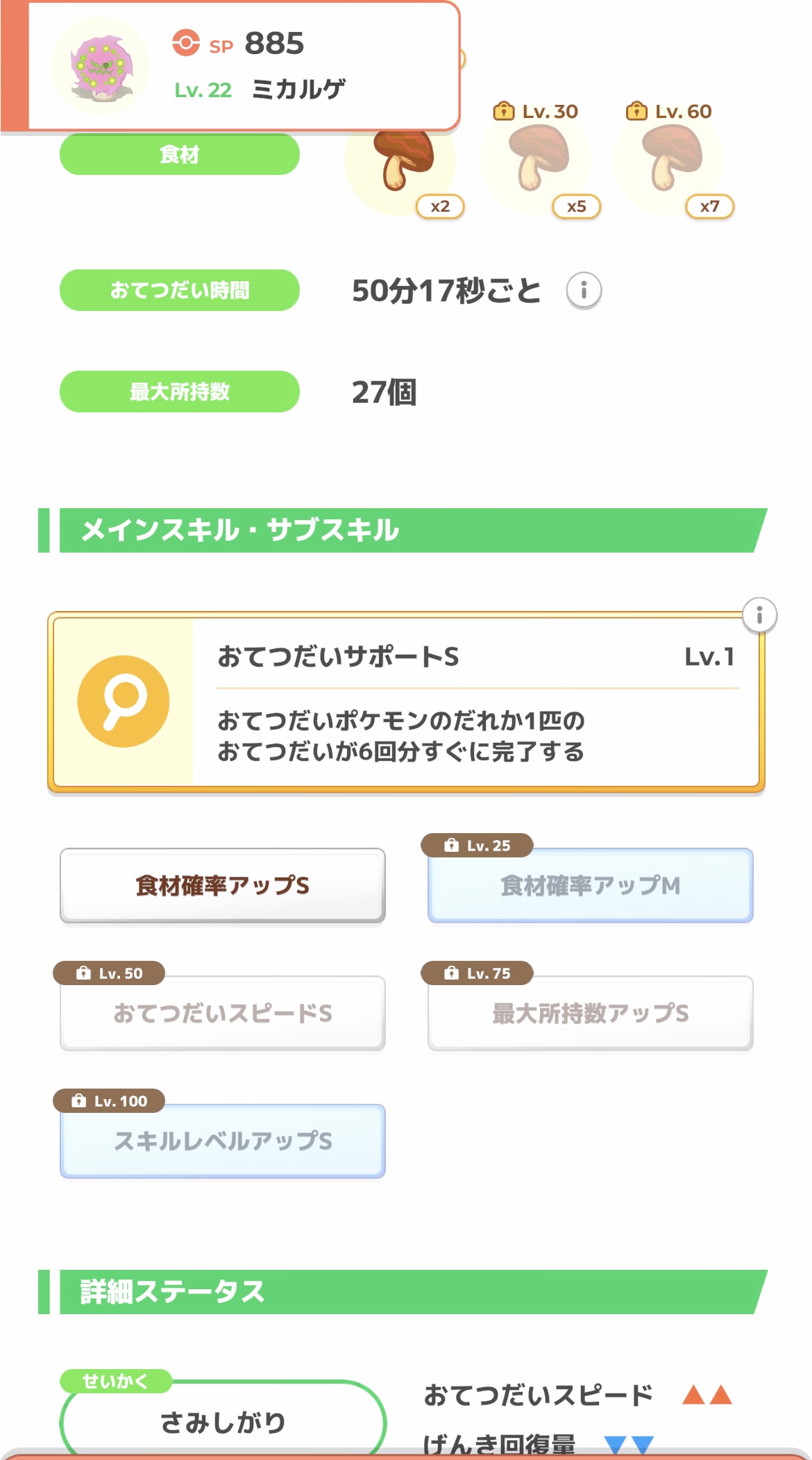
Task: Tap the Lv. 60 locked mushroom ingredient
Action: (x=670, y=161)
